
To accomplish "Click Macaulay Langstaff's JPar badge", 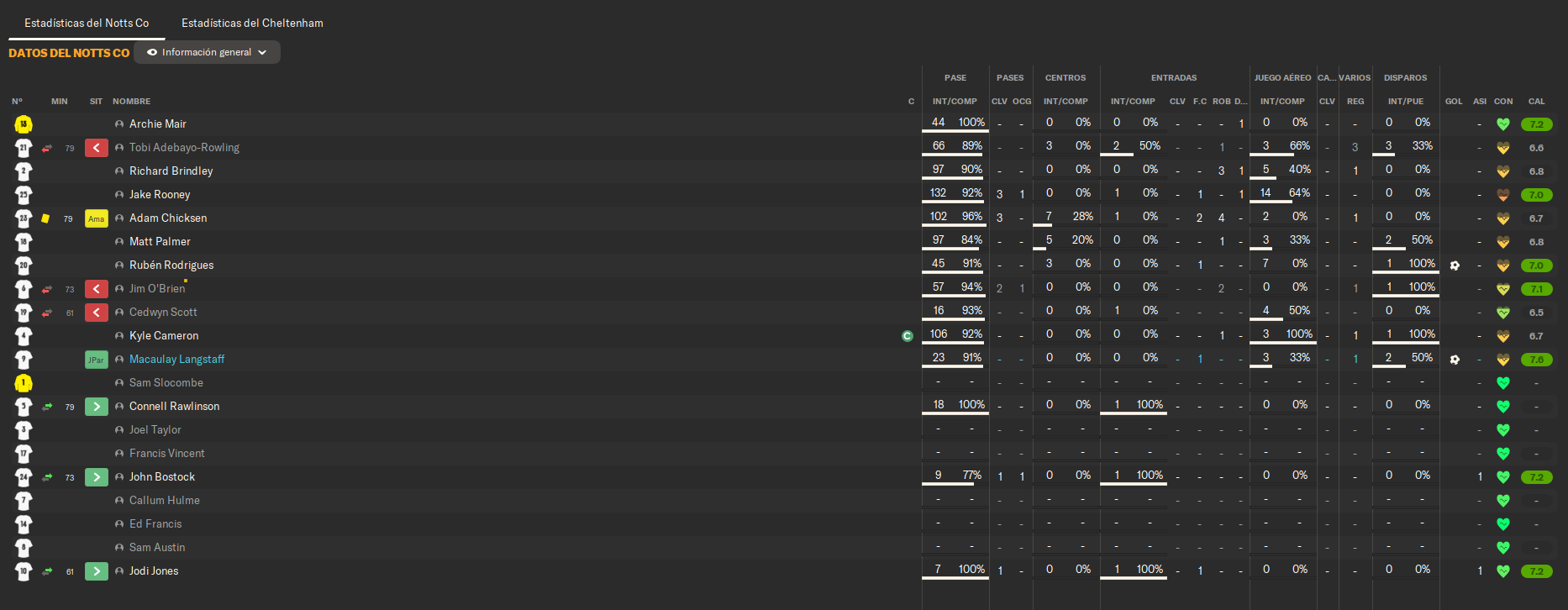I will click(97, 360).
